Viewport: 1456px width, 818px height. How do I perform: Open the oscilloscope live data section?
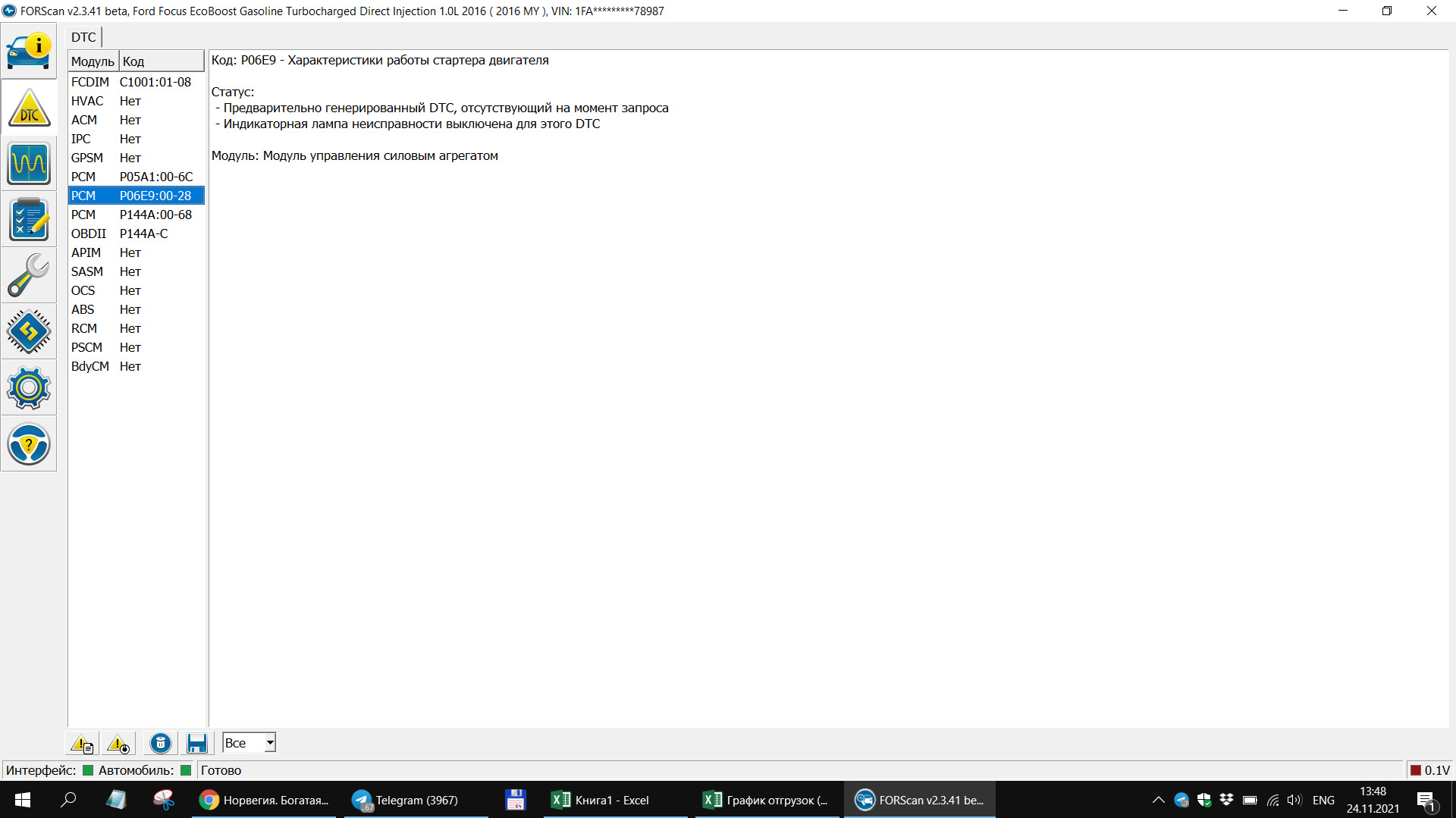(29, 164)
